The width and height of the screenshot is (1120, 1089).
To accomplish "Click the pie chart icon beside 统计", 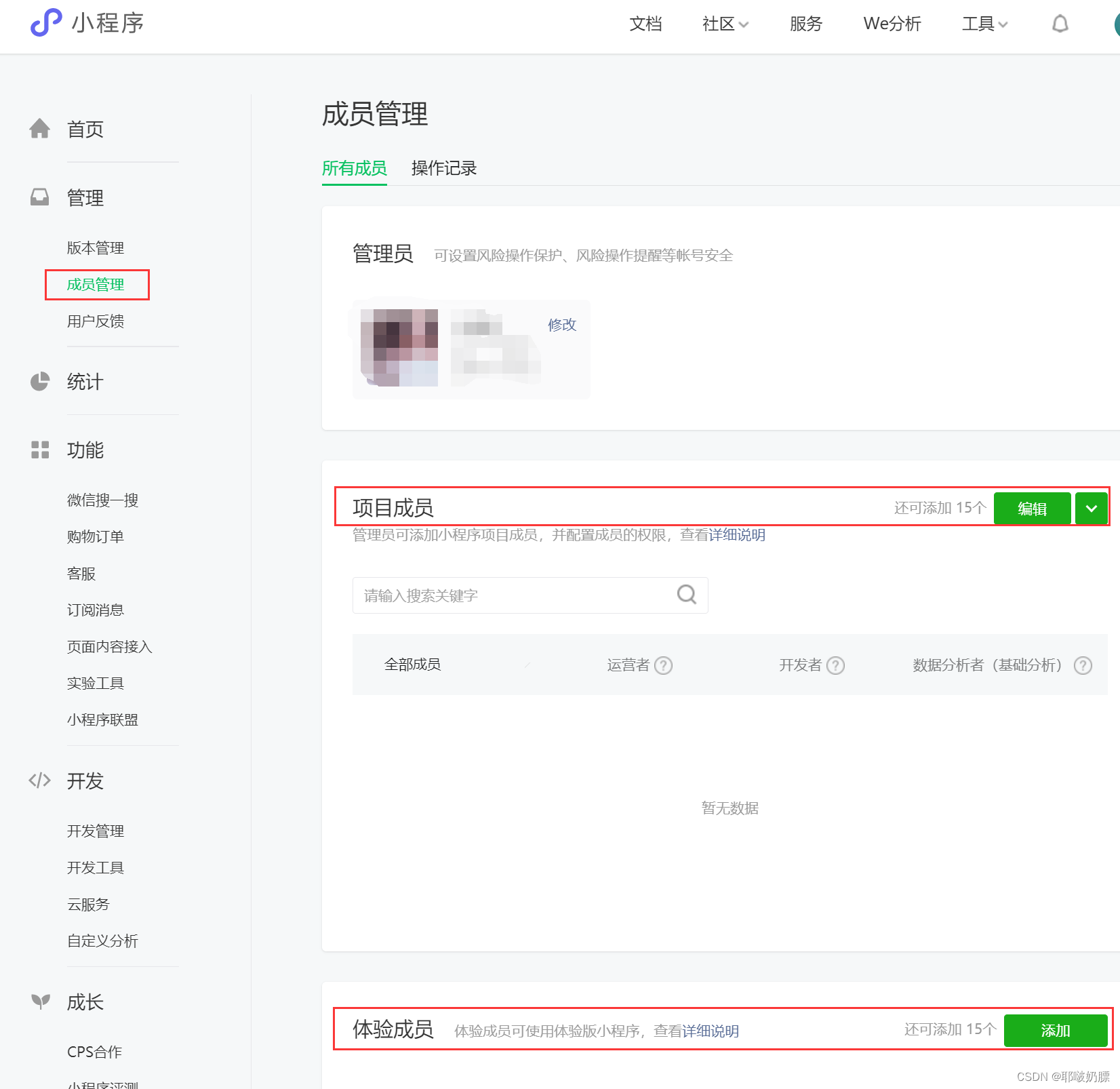I will (40, 381).
